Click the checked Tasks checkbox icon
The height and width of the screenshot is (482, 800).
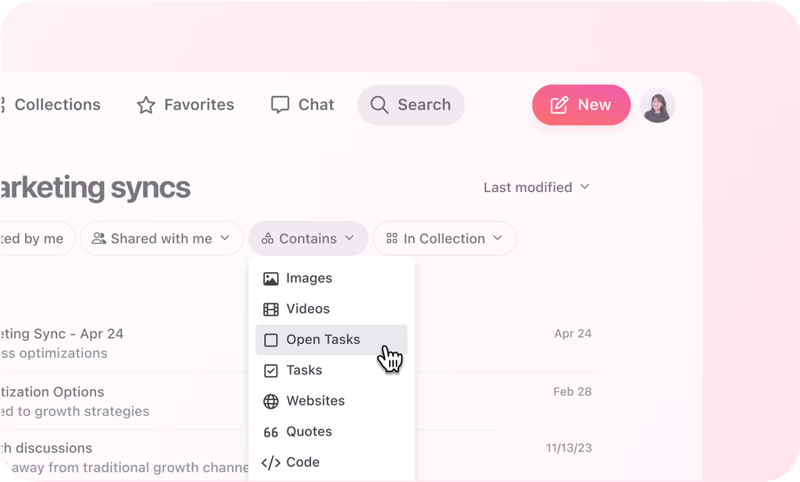point(271,370)
